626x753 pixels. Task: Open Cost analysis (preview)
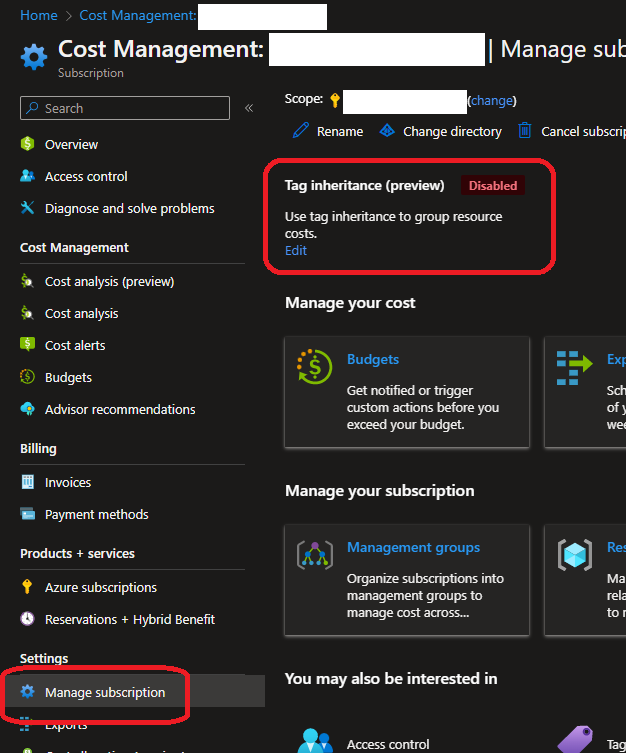pyautogui.click(x=109, y=281)
